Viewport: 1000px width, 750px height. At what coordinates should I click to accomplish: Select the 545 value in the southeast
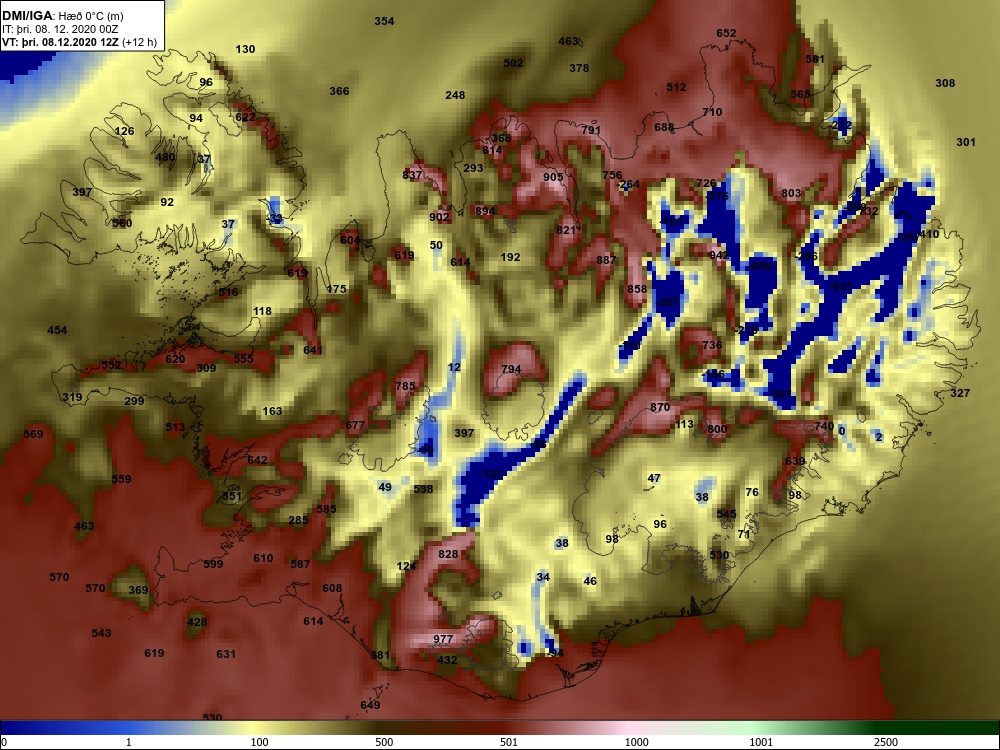click(x=726, y=513)
